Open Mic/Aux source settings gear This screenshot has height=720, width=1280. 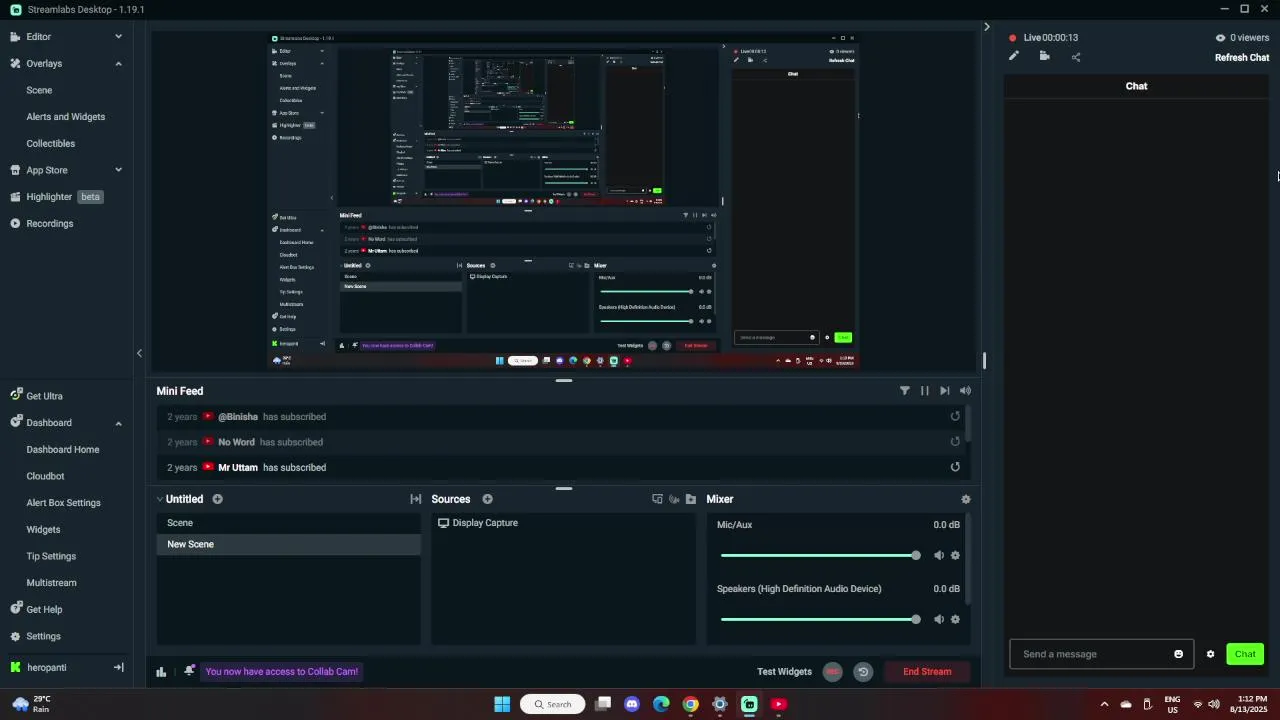(x=955, y=555)
